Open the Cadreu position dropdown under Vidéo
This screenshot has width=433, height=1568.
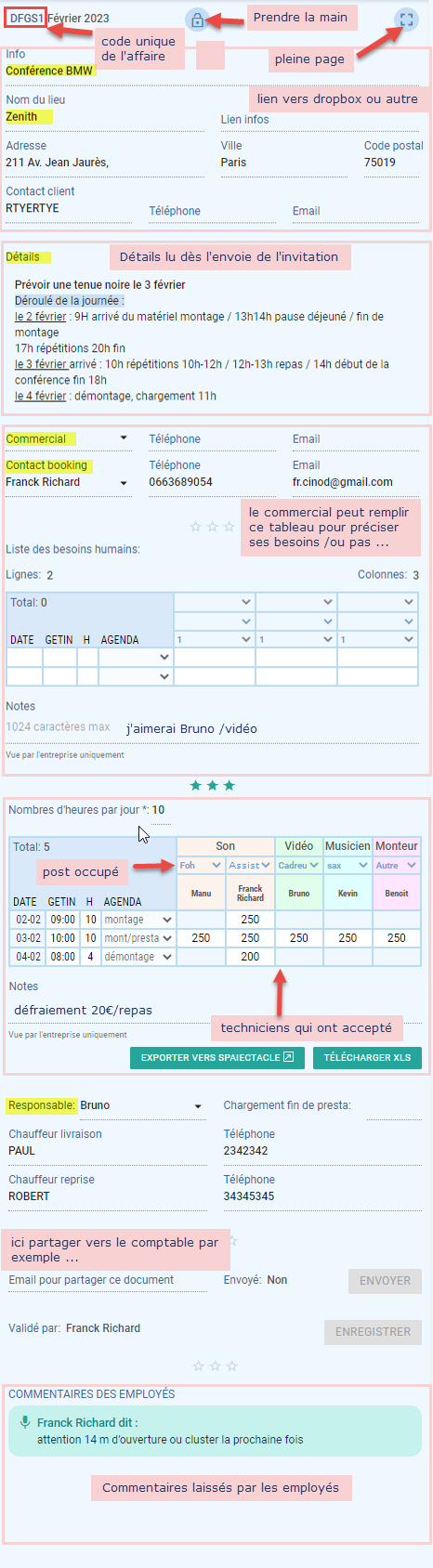(x=298, y=865)
